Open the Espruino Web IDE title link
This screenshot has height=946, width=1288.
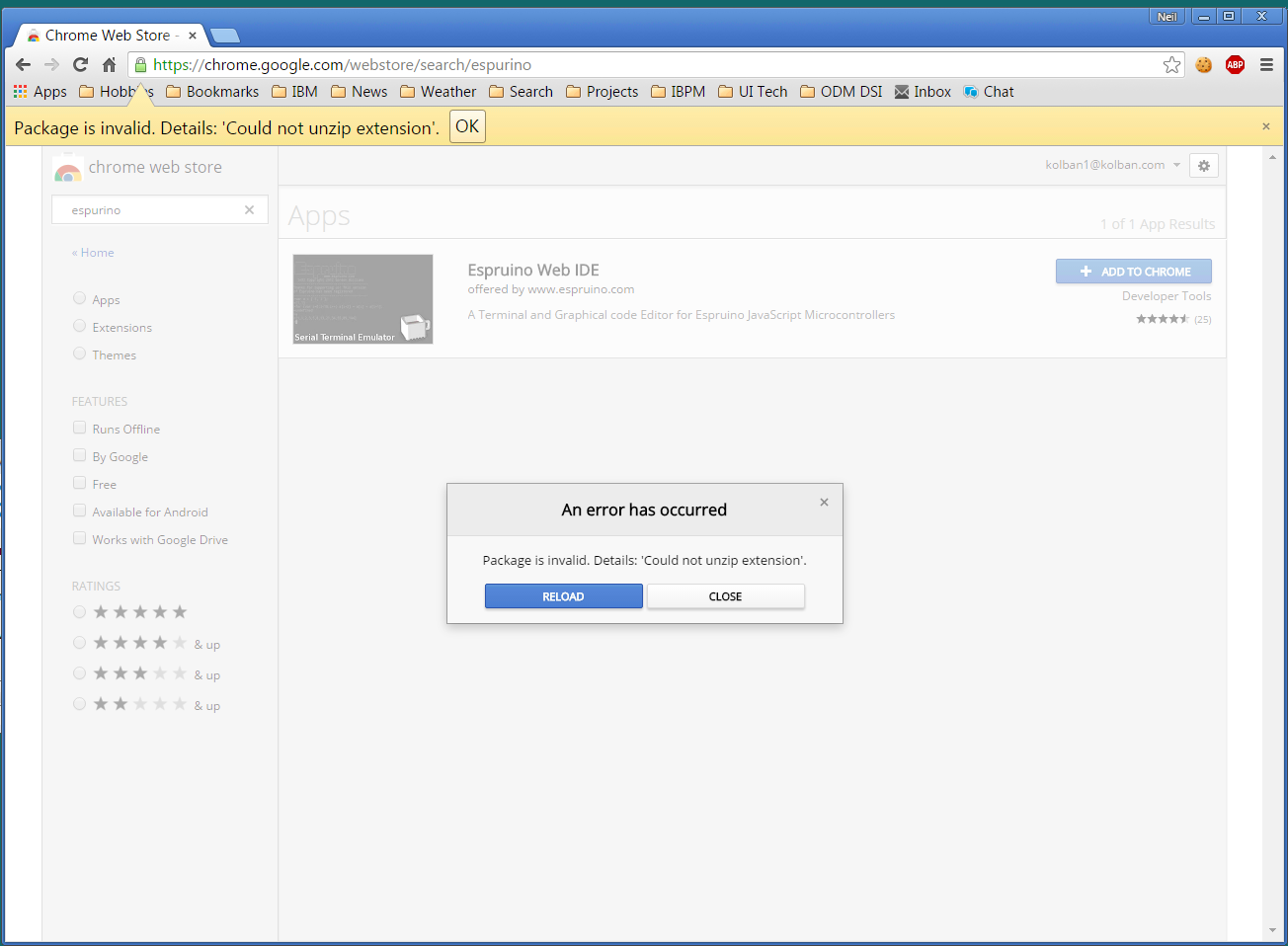tap(533, 270)
